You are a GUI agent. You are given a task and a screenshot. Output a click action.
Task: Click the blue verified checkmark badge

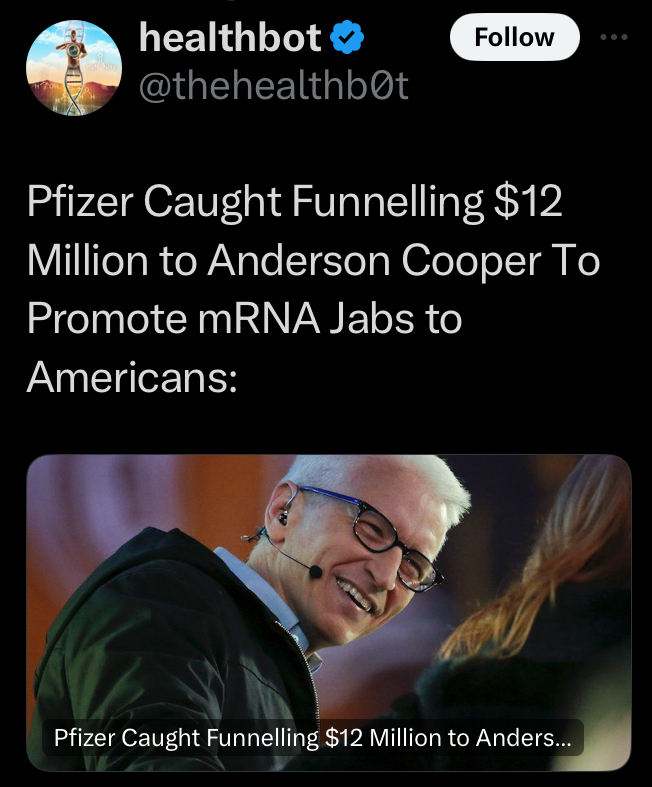coord(347,38)
